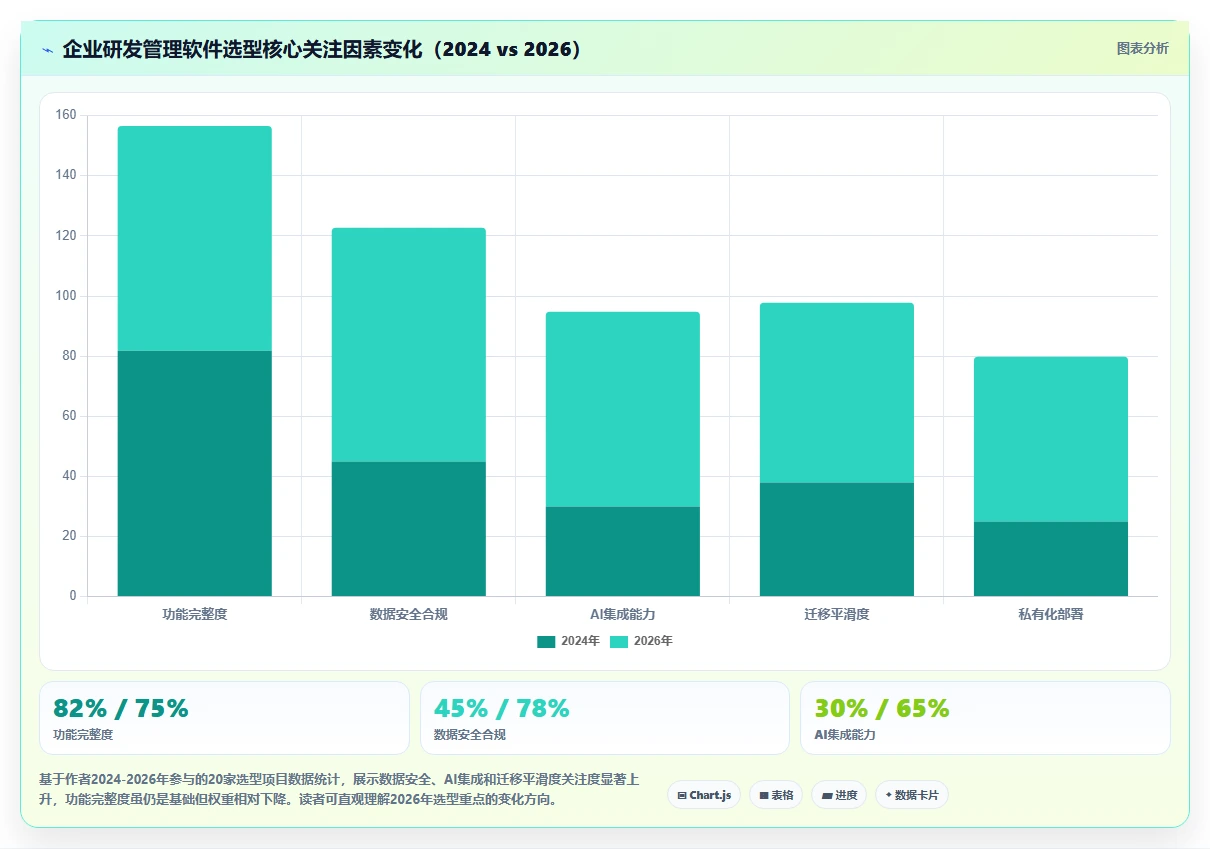Click the 2026 bar segment for 功能完整度
Viewport: 1210px width, 849px height.
(x=195, y=238)
